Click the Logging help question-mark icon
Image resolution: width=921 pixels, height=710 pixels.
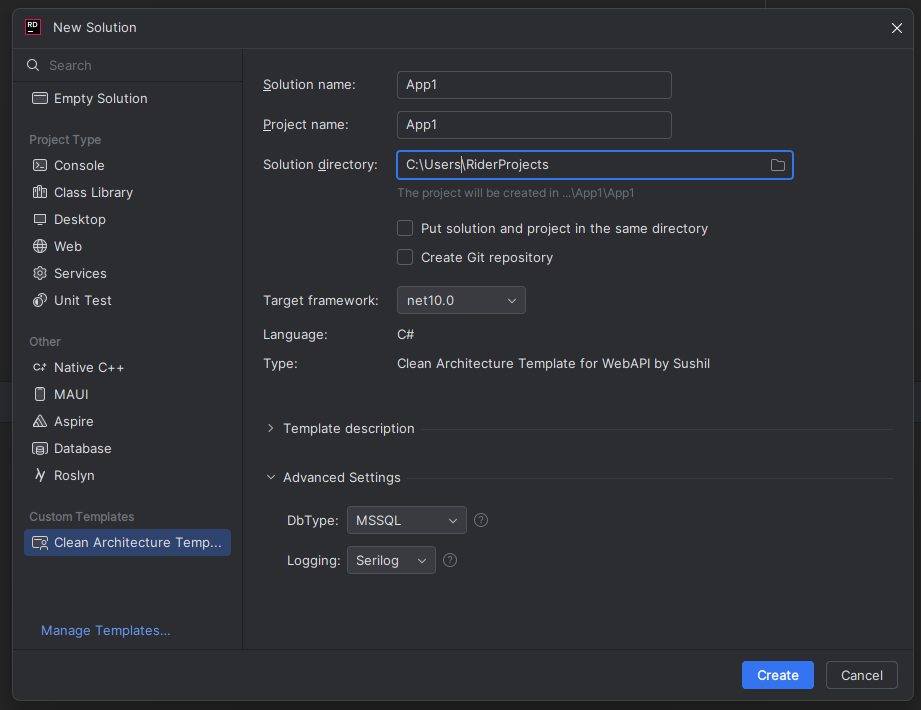point(450,560)
